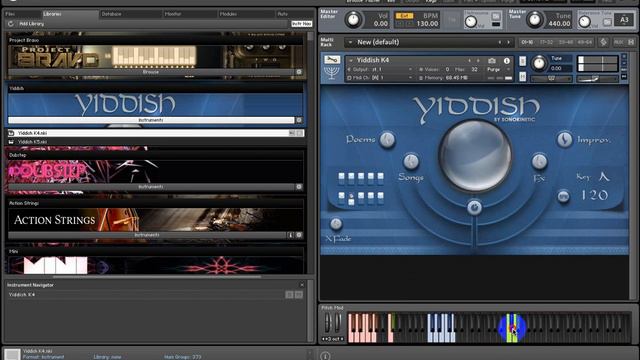Open the multi rack New (default) dropdown
This screenshot has height=360, width=640.
(350, 42)
